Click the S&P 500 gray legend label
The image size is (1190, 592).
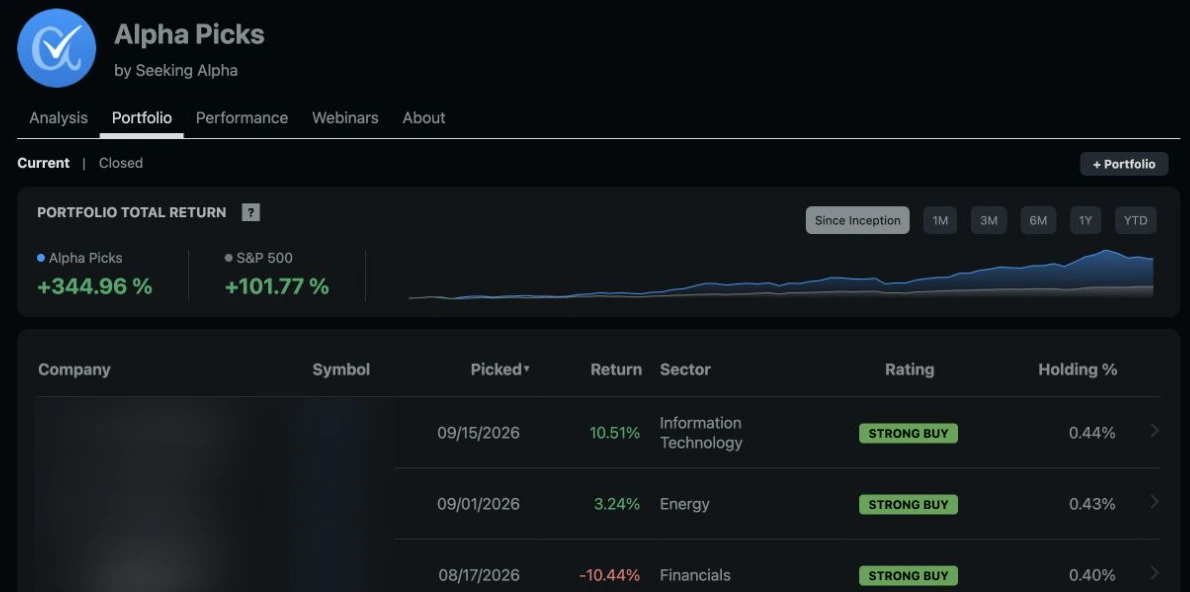(259, 258)
